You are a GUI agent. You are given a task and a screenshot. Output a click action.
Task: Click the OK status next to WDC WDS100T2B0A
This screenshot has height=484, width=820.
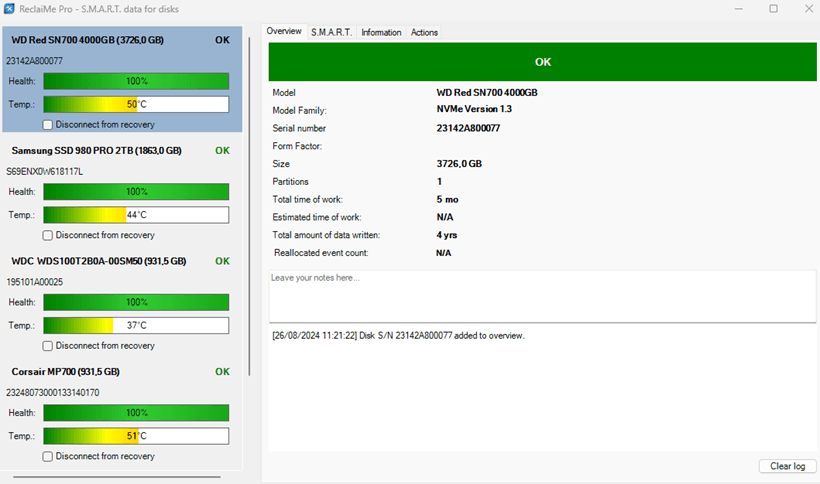tap(222, 261)
